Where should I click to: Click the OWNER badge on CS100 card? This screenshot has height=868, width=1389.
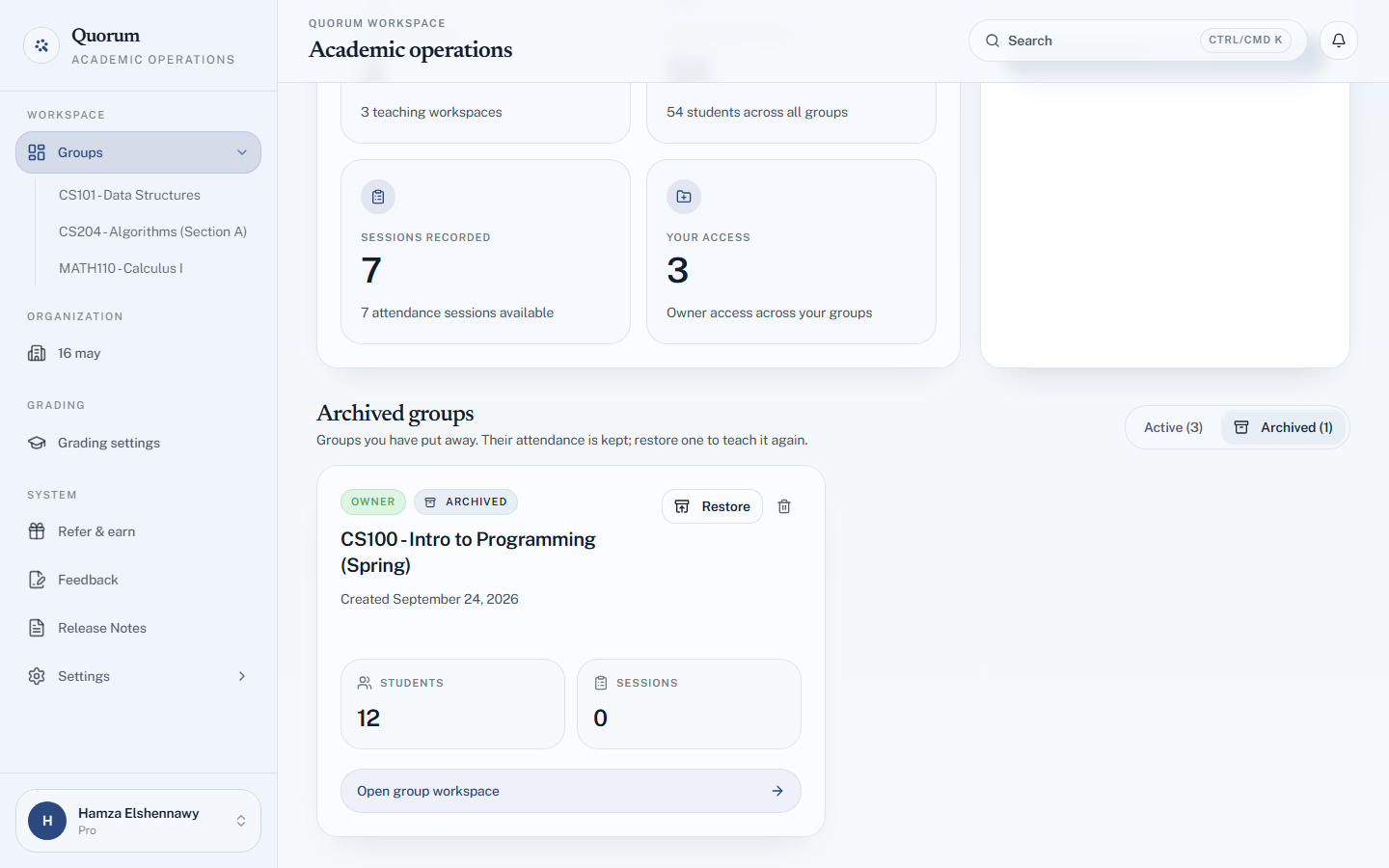click(x=373, y=502)
